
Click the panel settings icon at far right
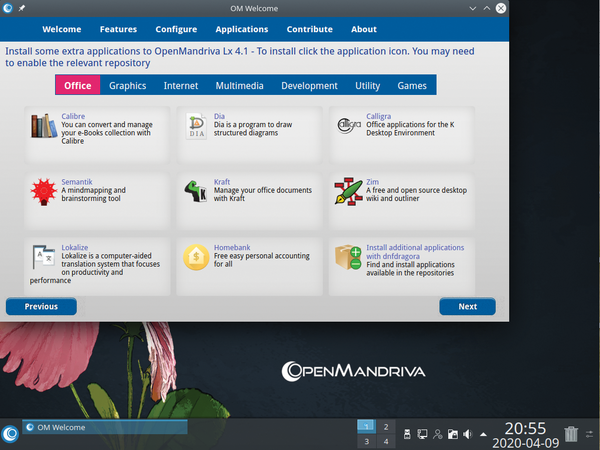tap(589, 434)
